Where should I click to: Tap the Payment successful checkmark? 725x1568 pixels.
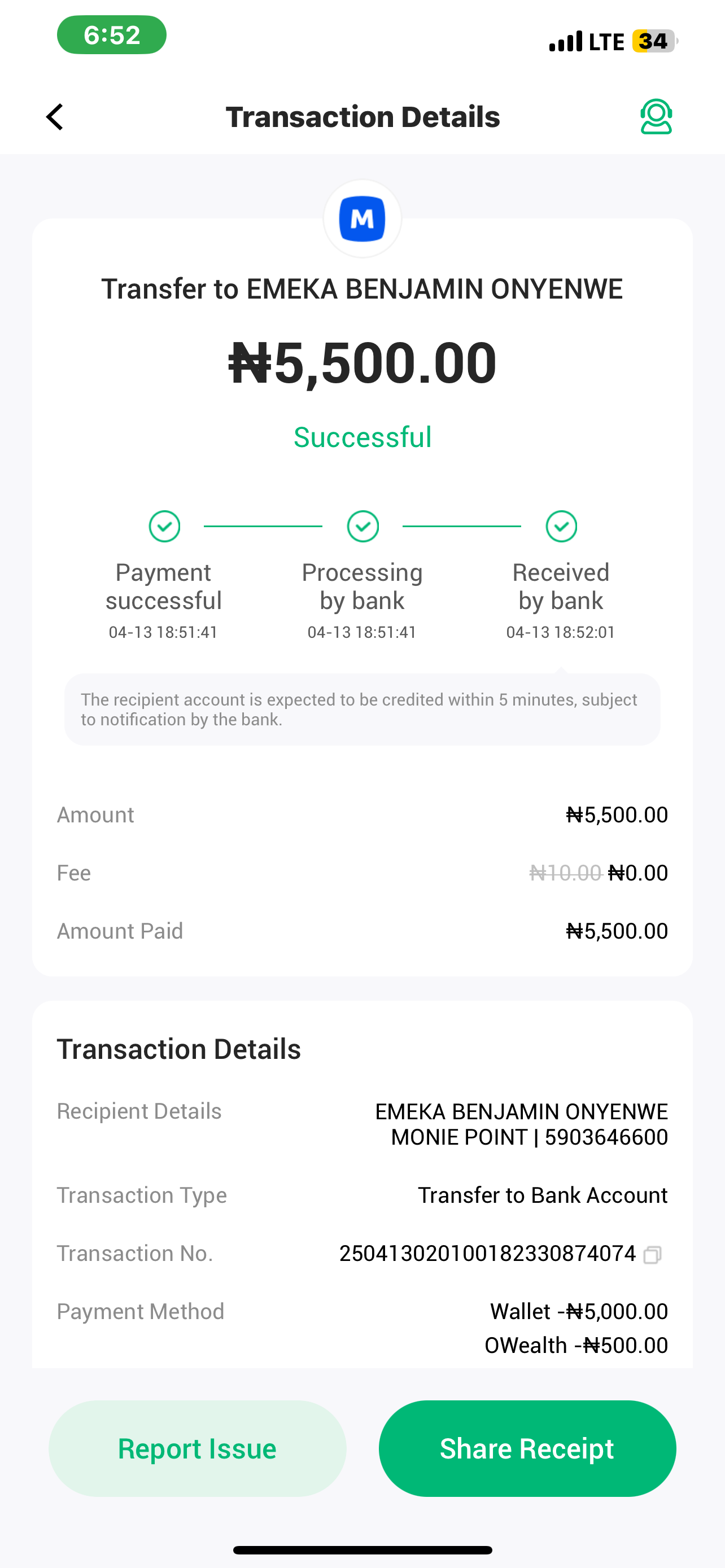pos(164,526)
